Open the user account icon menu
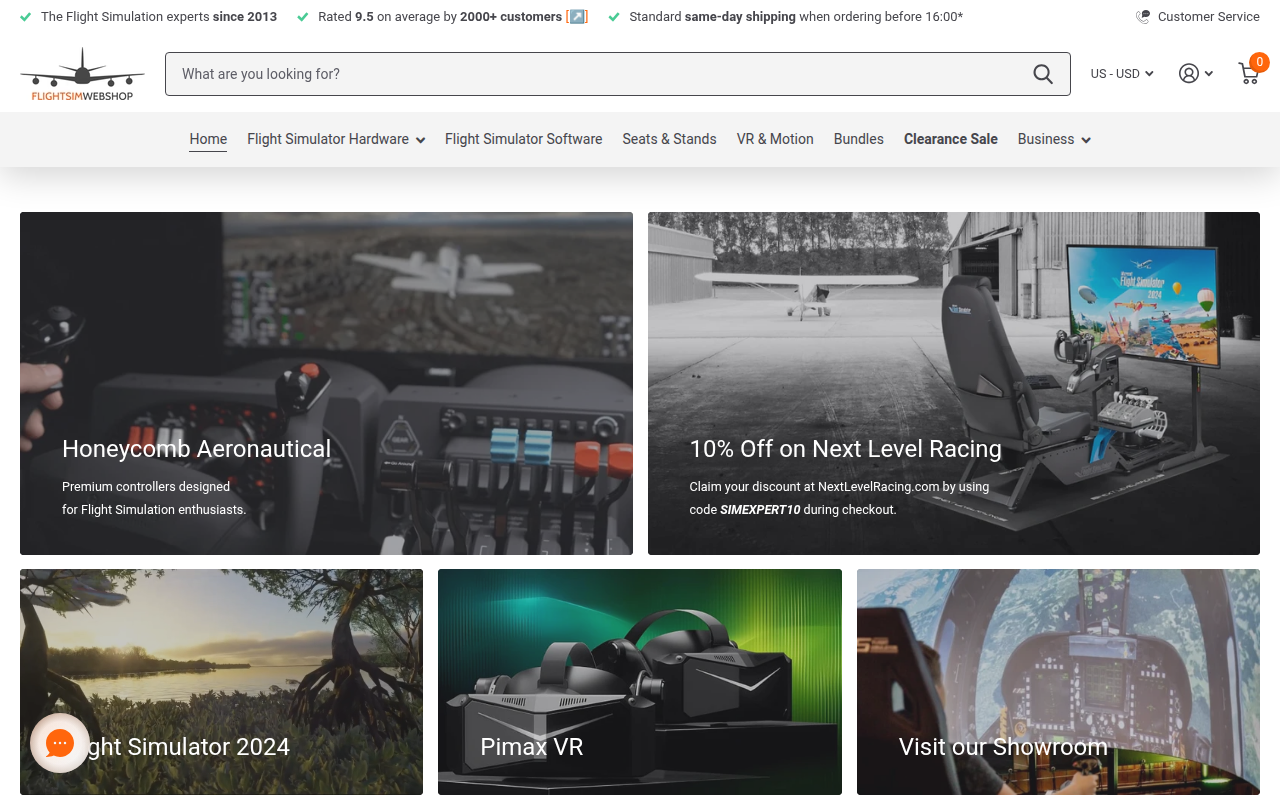 click(1195, 73)
